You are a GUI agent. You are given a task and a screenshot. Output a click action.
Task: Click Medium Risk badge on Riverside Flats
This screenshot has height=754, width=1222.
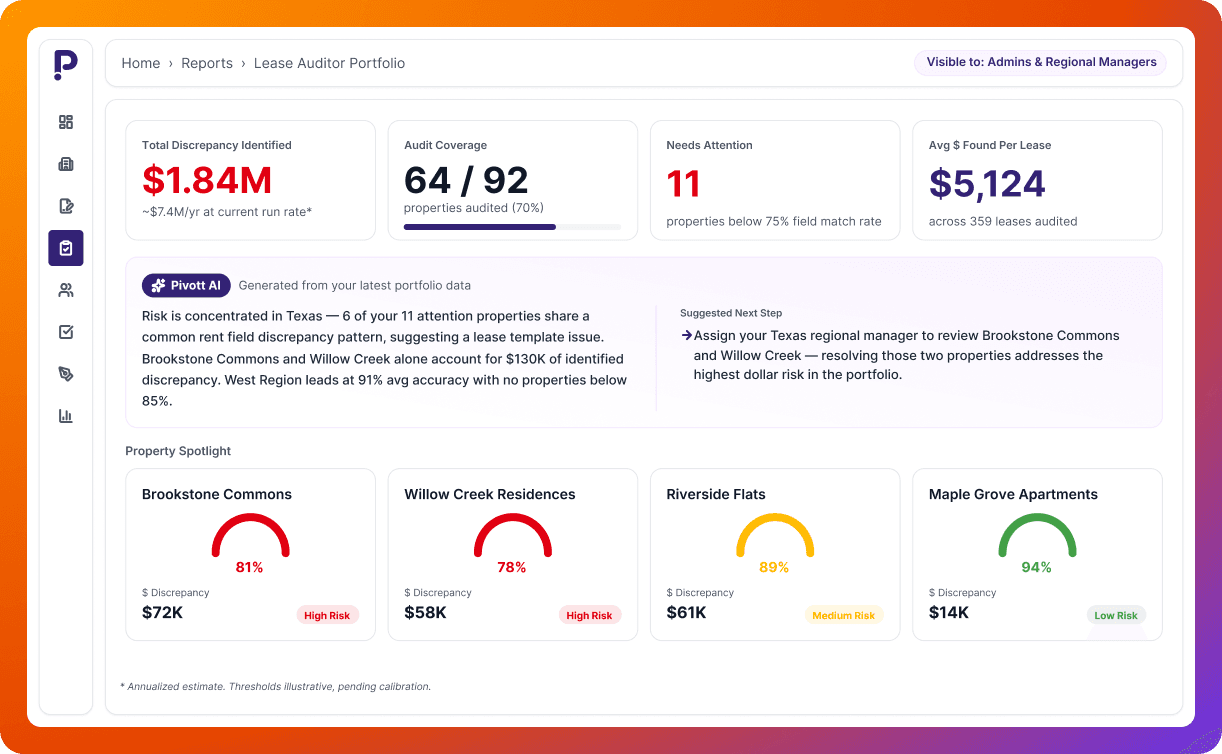844,615
